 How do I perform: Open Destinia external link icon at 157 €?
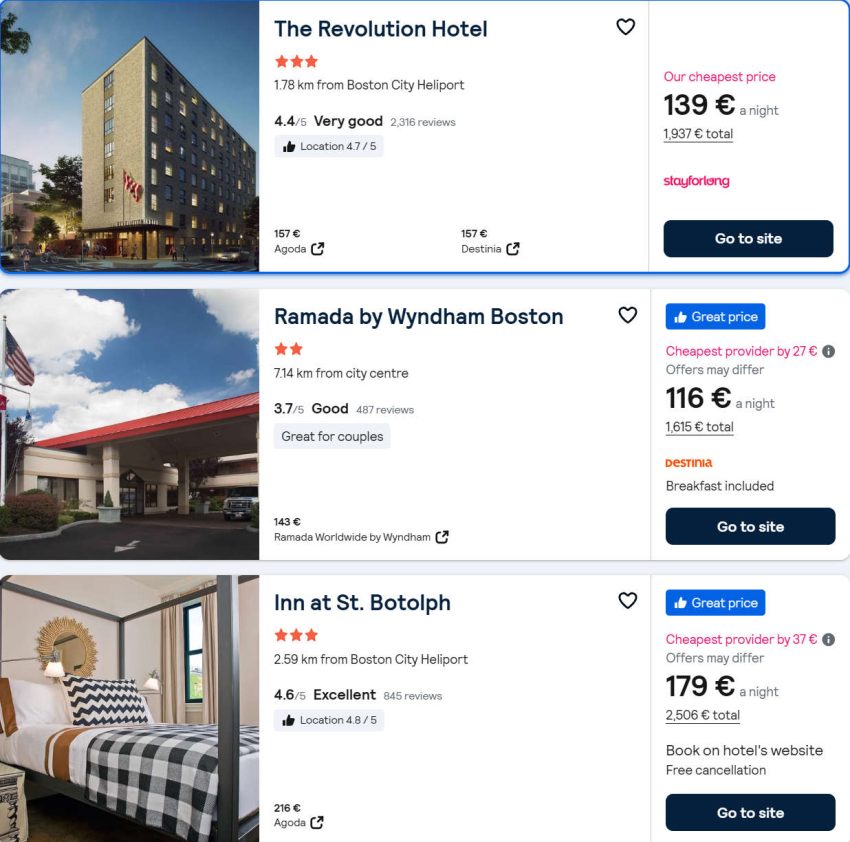point(513,249)
